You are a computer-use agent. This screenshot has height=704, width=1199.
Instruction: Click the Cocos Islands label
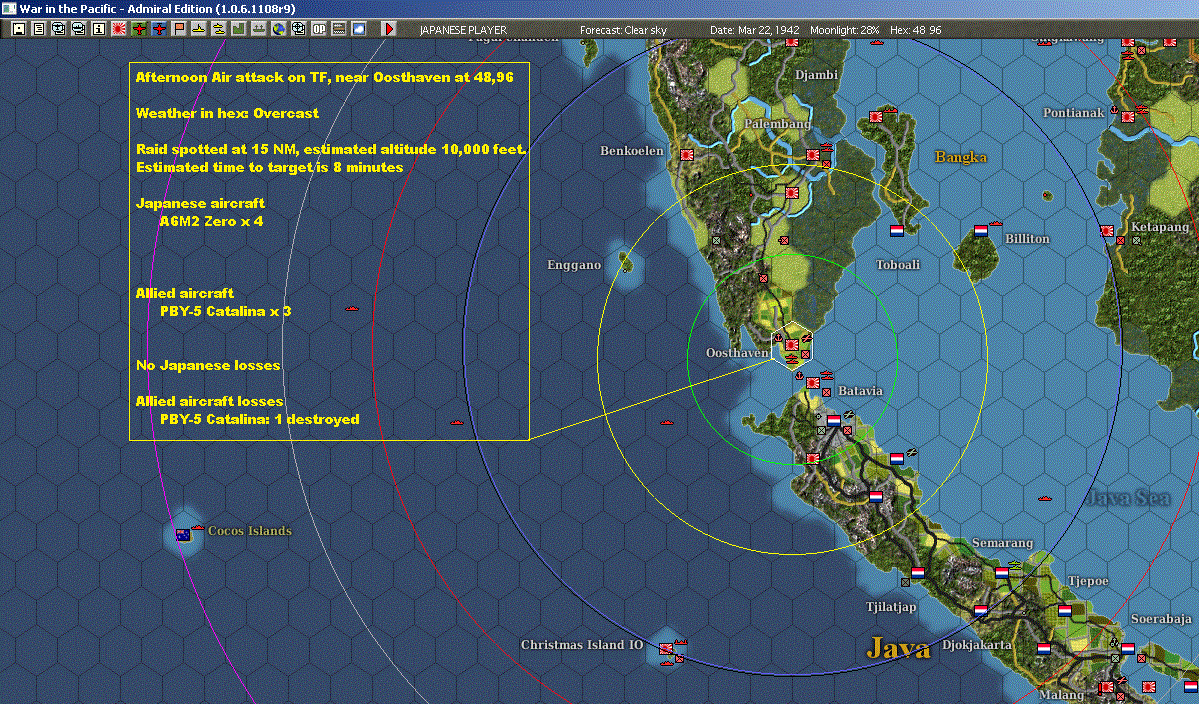249,530
